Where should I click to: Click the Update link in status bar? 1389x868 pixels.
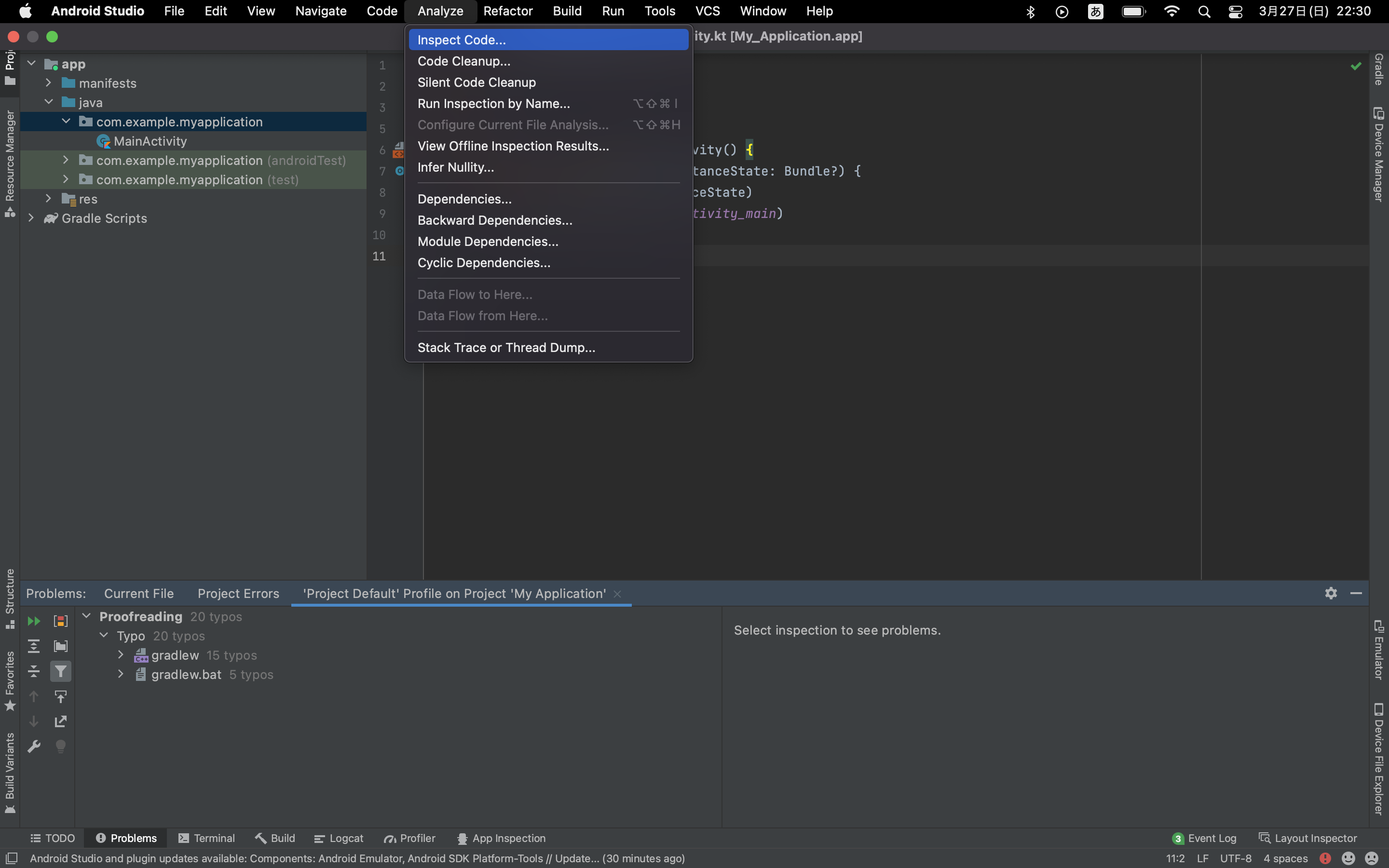(x=576, y=859)
